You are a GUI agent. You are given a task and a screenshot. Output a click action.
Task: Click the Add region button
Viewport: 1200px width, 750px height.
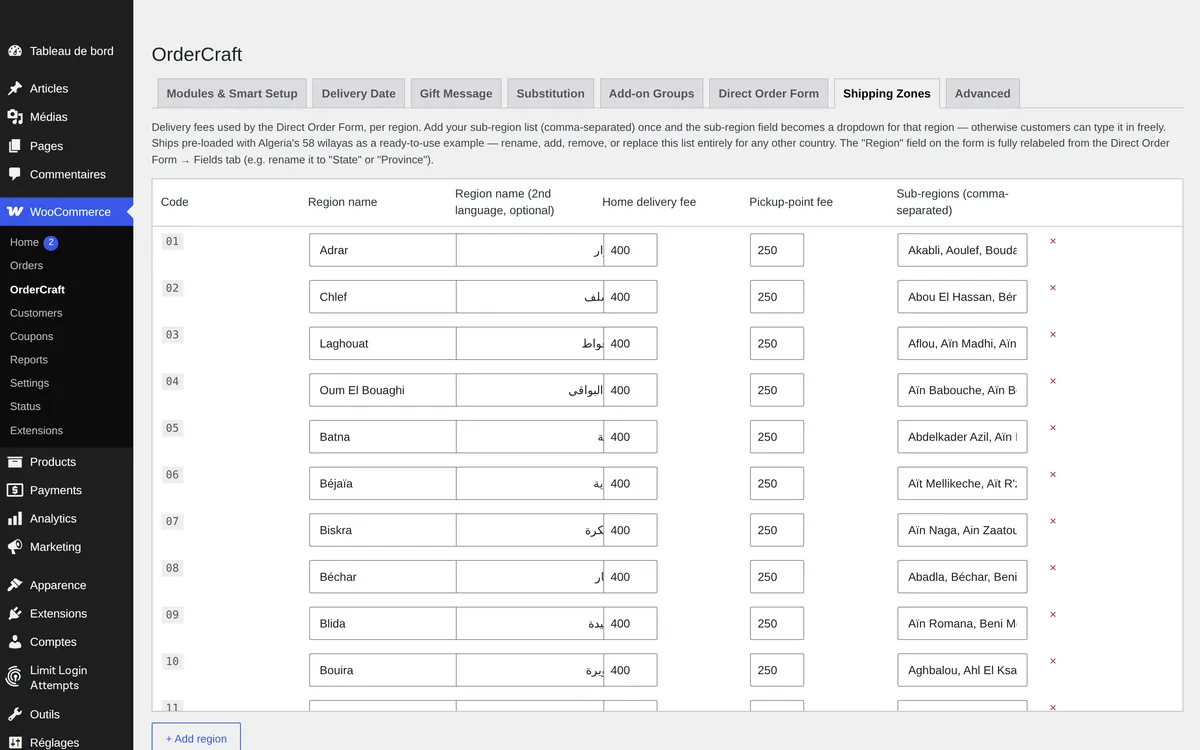[x=196, y=737]
